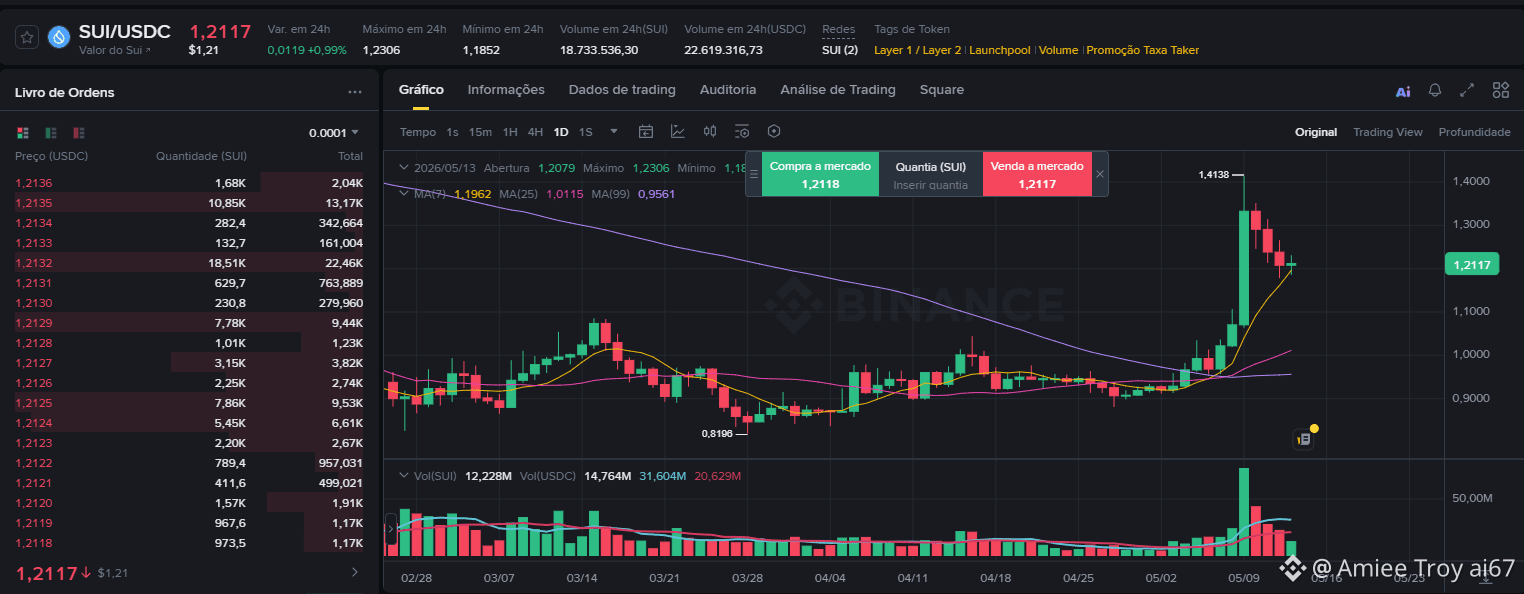Select the 15m time interval
This screenshot has height=594, width=1524.
[x=480, y=132]
